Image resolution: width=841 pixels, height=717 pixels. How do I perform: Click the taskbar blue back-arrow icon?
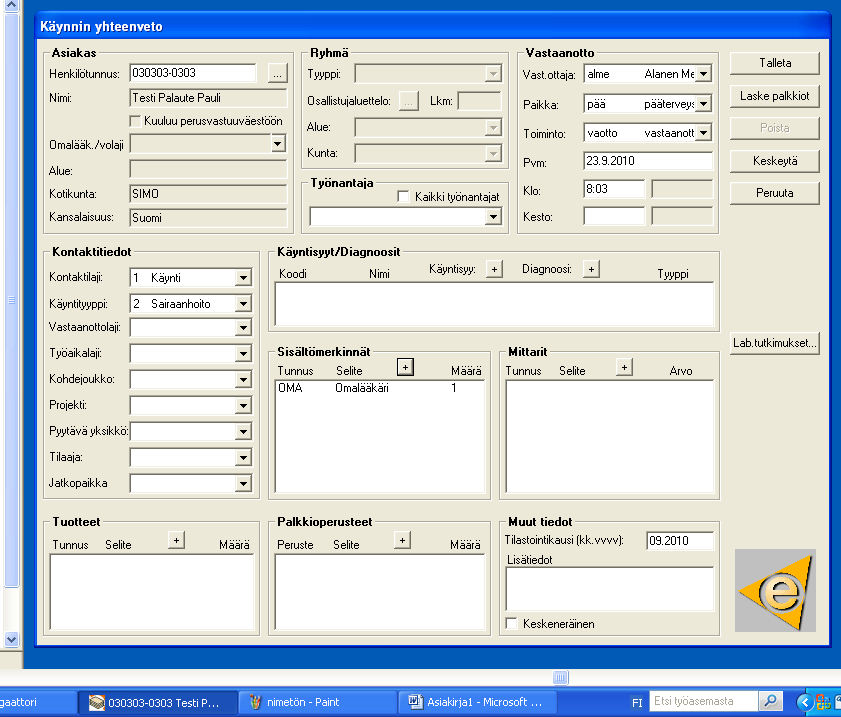click(805, 701)
